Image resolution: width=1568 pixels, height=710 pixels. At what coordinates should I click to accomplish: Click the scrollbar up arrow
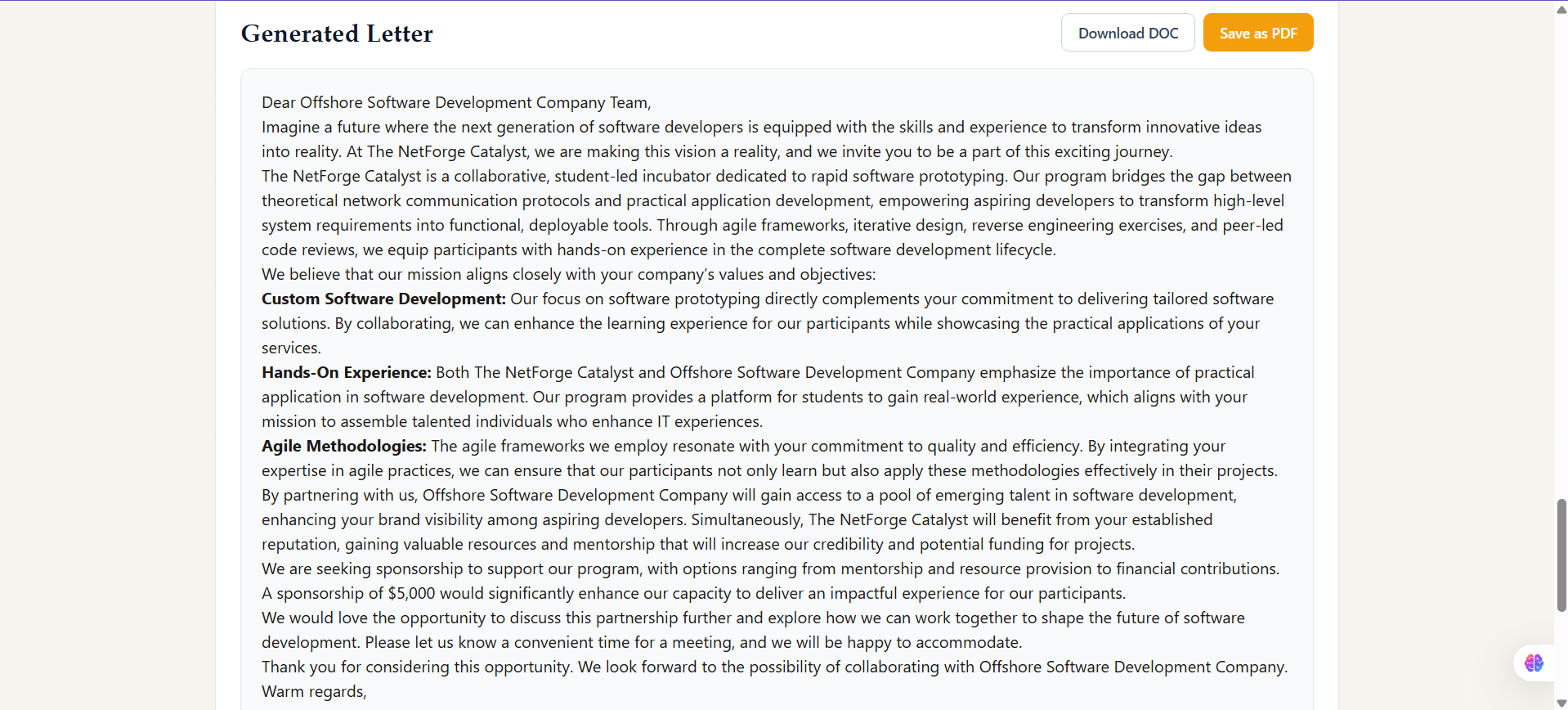point(1561,10)
